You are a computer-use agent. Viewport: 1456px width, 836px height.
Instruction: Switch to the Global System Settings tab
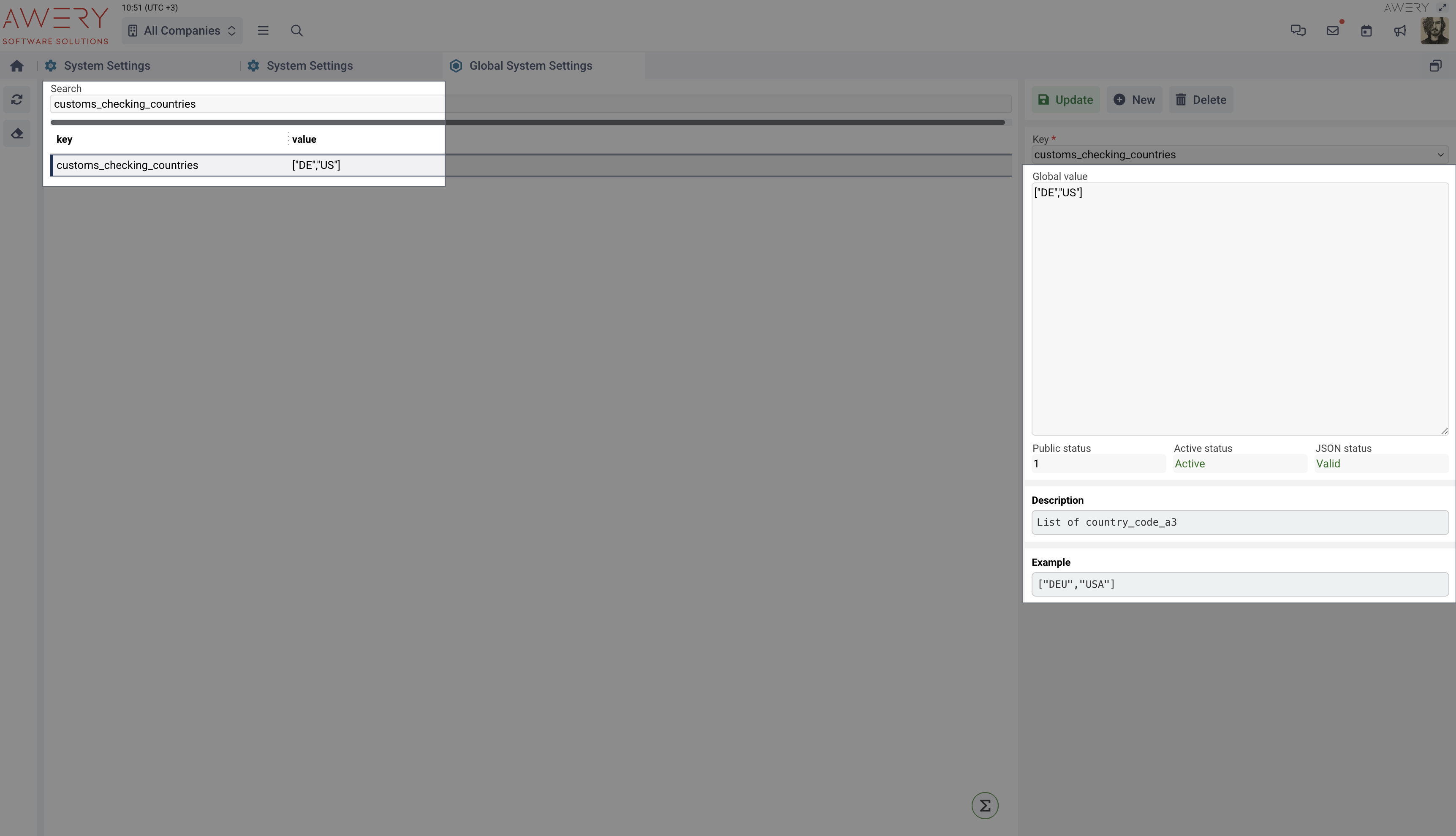coord(530,66)
